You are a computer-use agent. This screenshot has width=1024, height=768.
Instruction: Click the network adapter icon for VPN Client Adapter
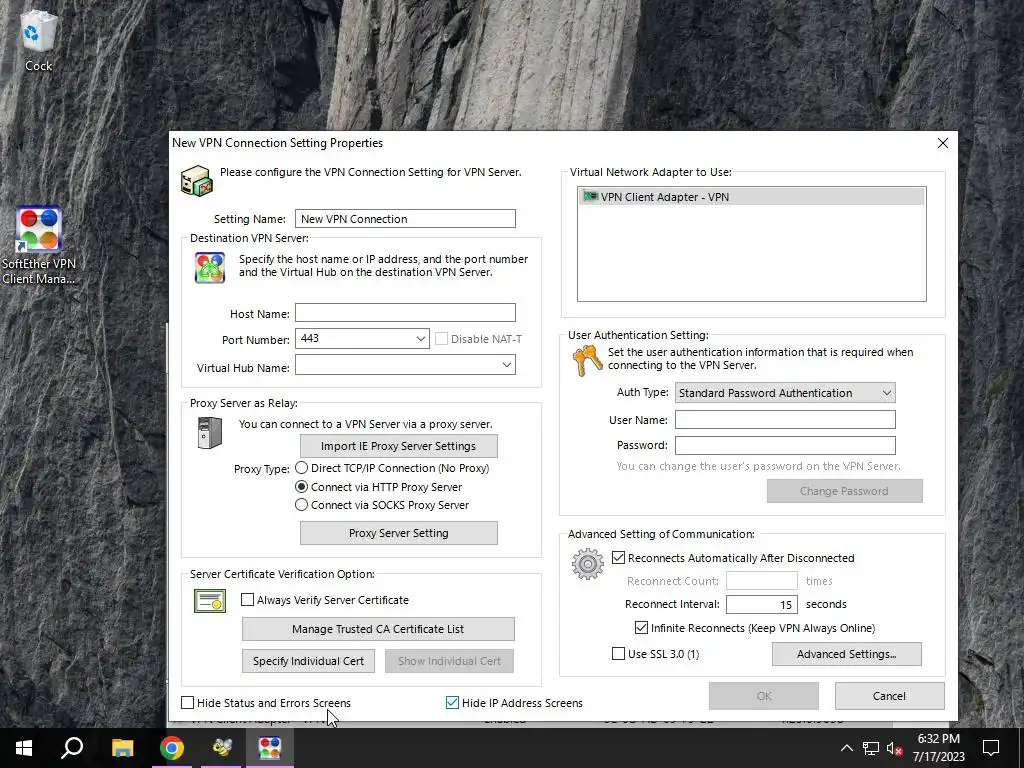click(x=590, y=196)
